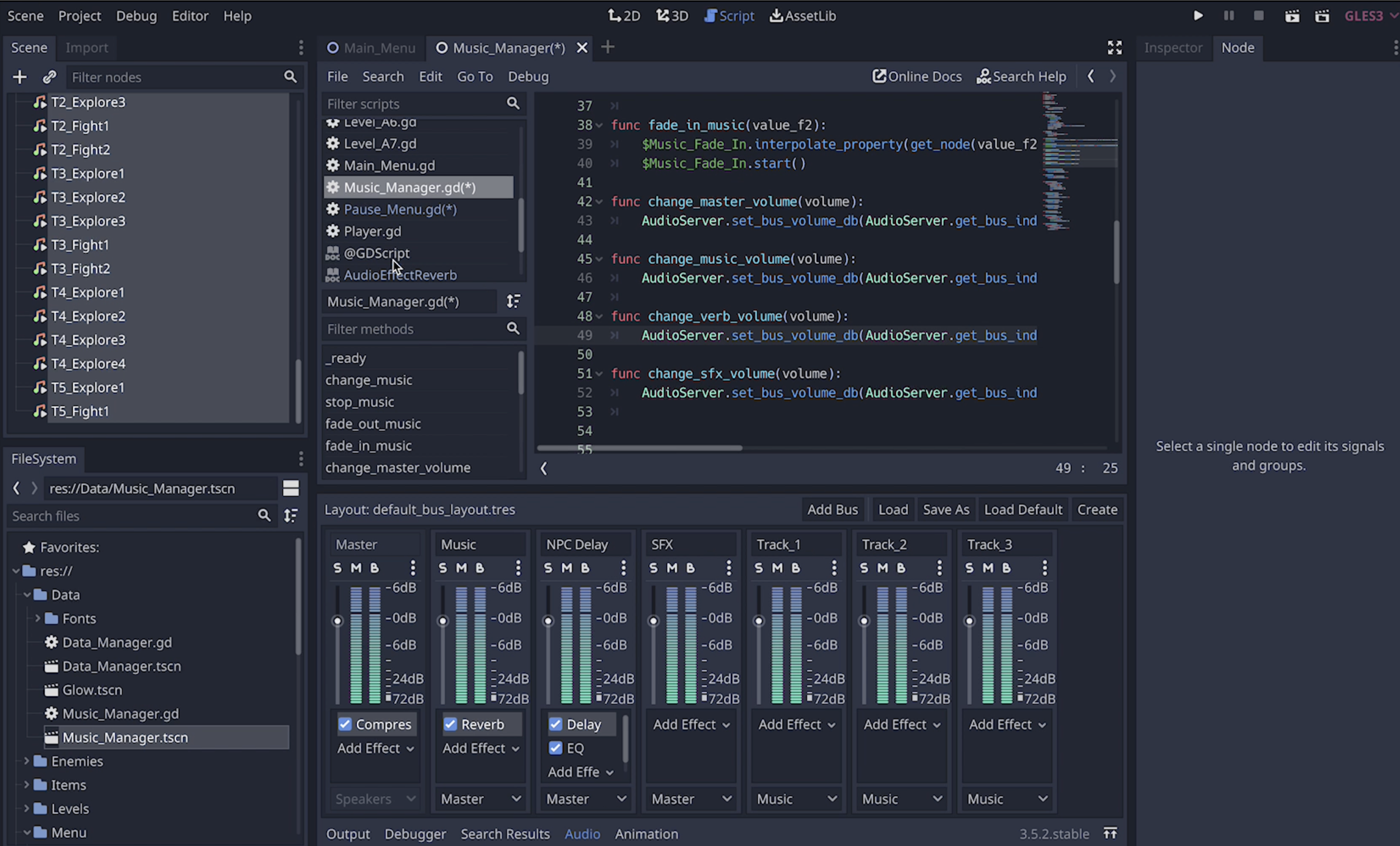Uncheck the Compressor effect on the Master bus
The image size is (1400, 846).
pyautogui.click(x=345, y=724)
